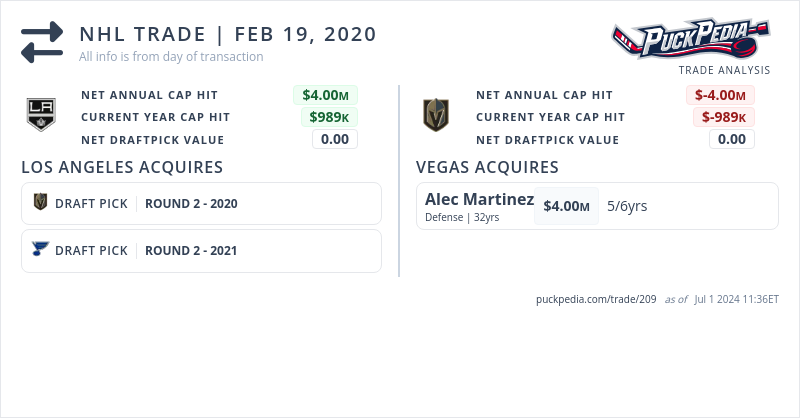The width and height of the screenshot is (800, 418).
Task: Click Vegas red $-4.00M net cap badge
Action: pyautogui.click(x=720, y=95)
